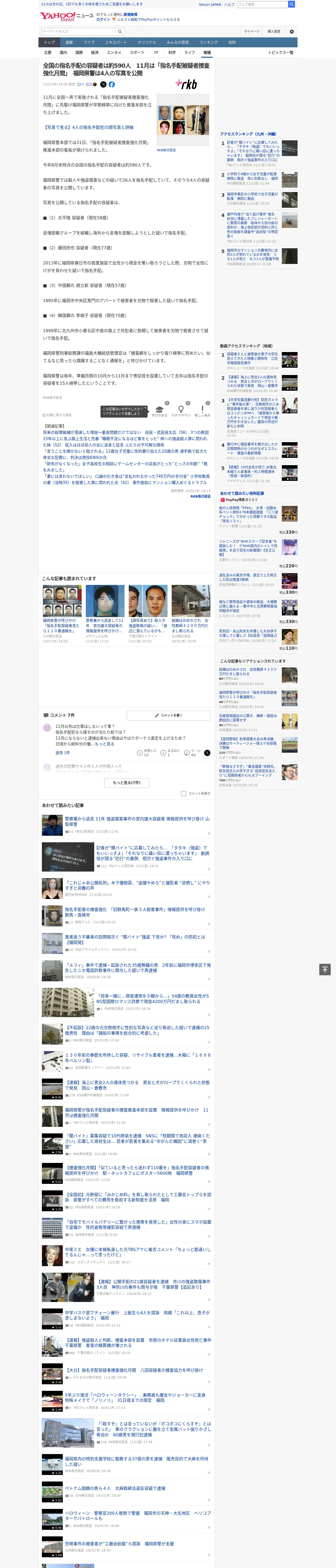Click the コメントを書く button

pyautogui.click(x=168, y=715)
